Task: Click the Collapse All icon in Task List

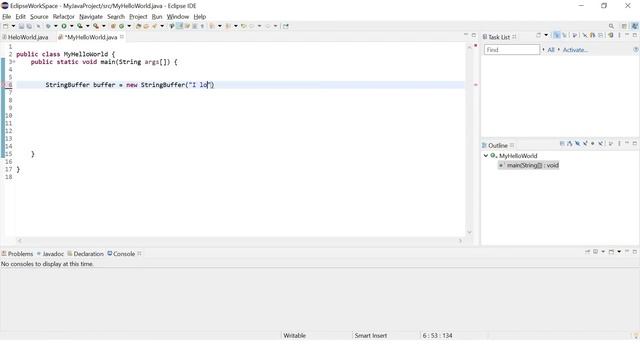Action: [x=600, y=36]
